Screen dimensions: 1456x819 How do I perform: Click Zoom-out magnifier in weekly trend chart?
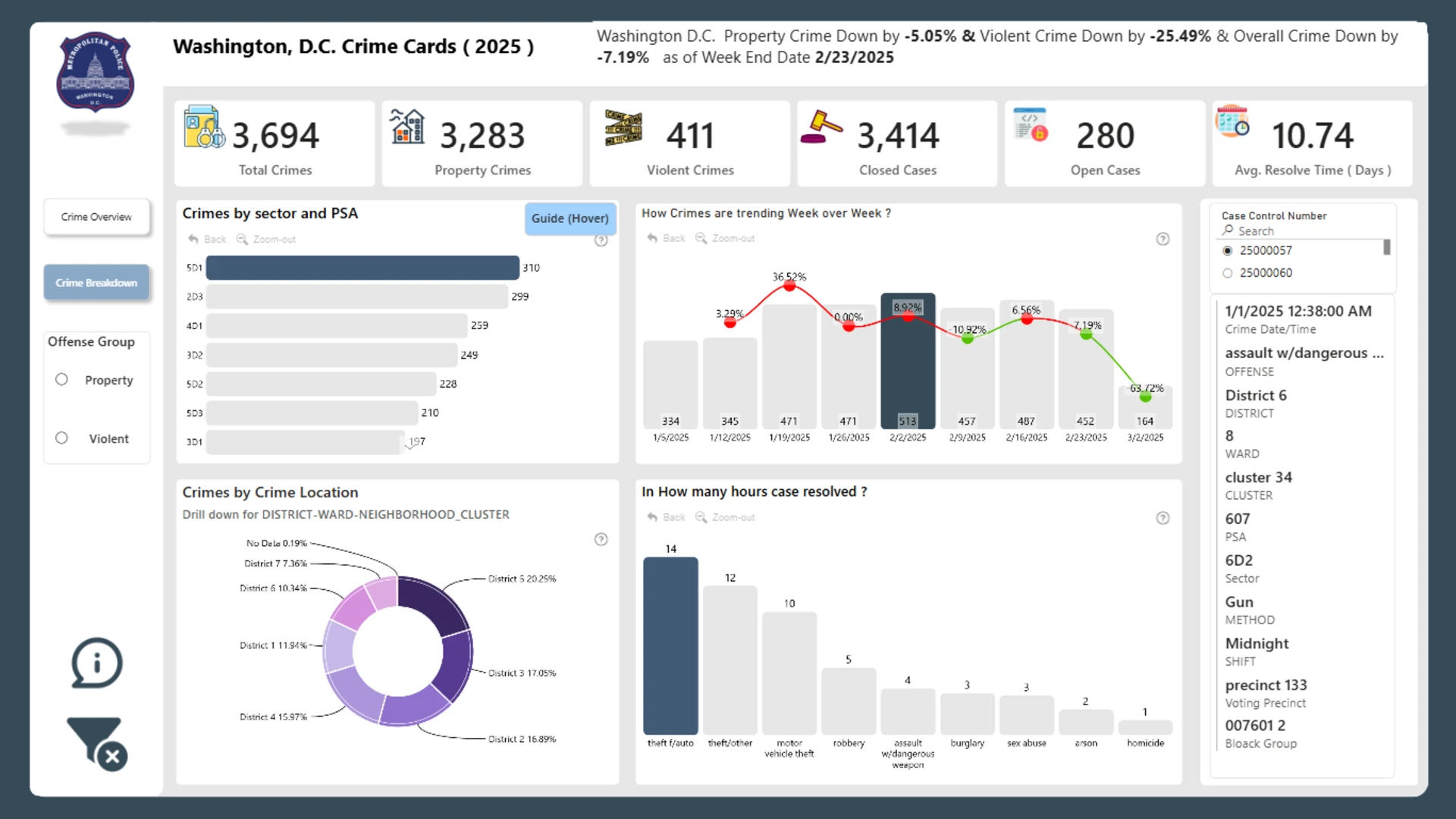click(725, 238)
